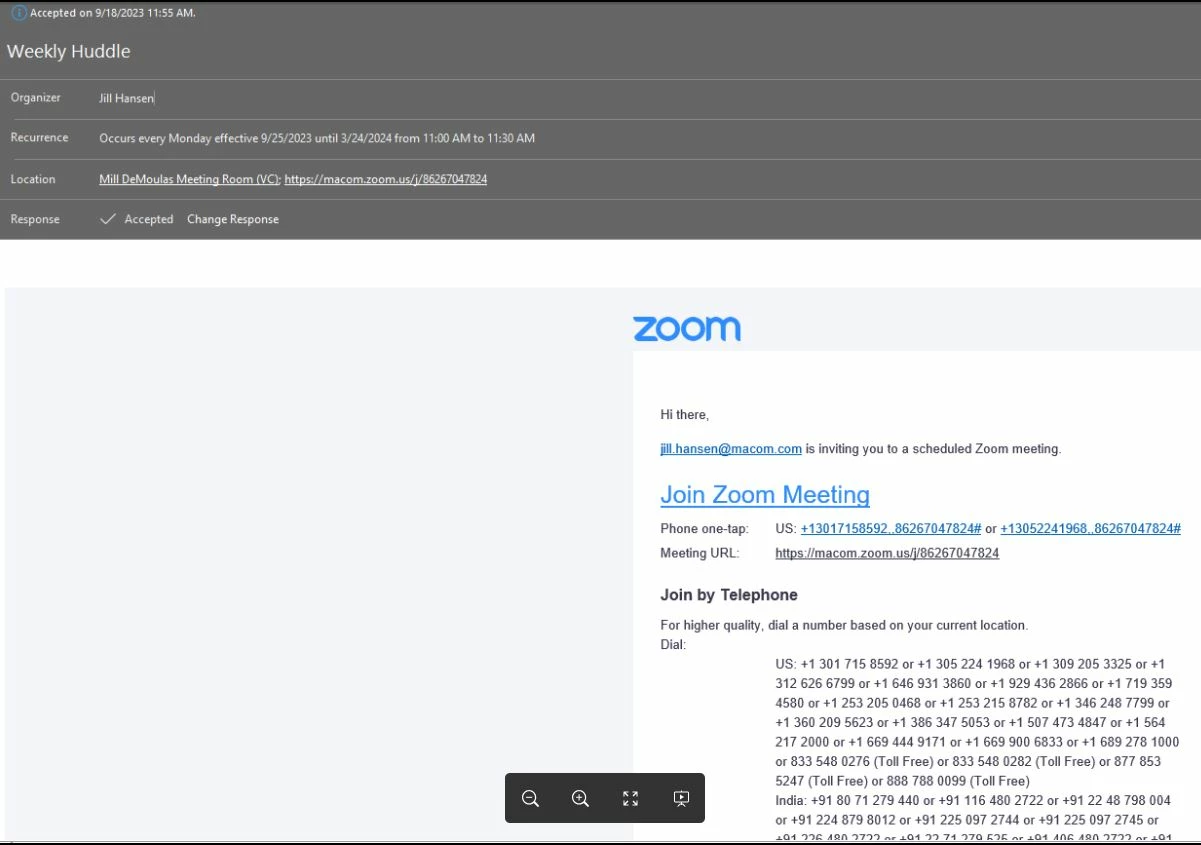Image resolution: width=1201 pixels, height=845 pixels.
Task: Click the Recurrence details text
Action: pos(317,138)
